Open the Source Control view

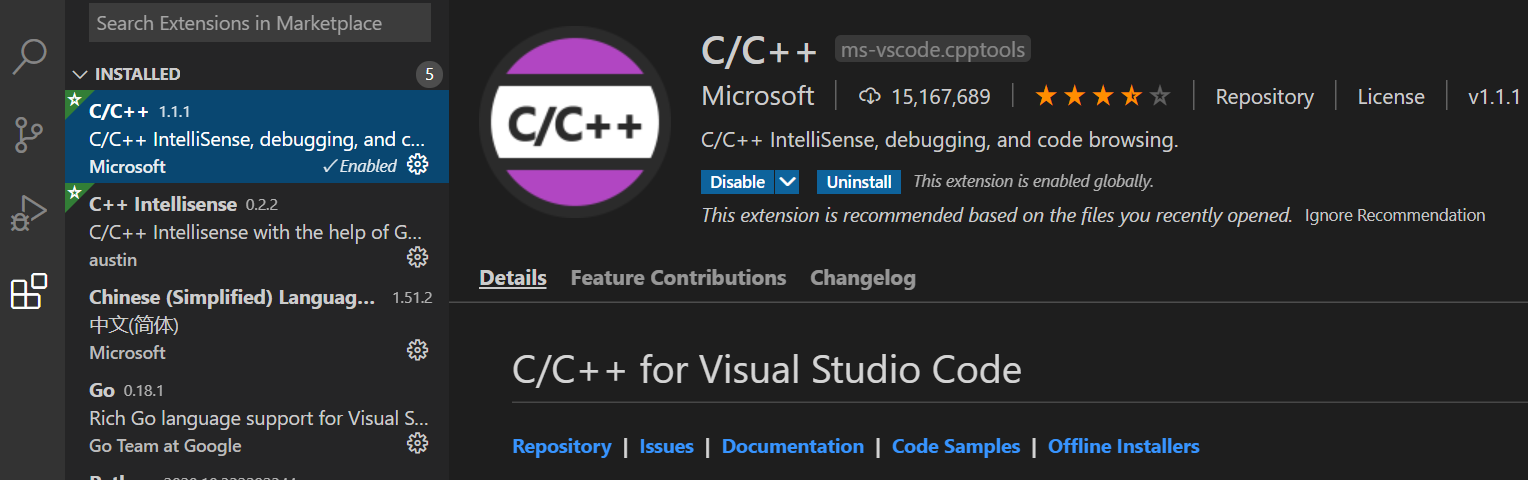[x=30, y=134]
